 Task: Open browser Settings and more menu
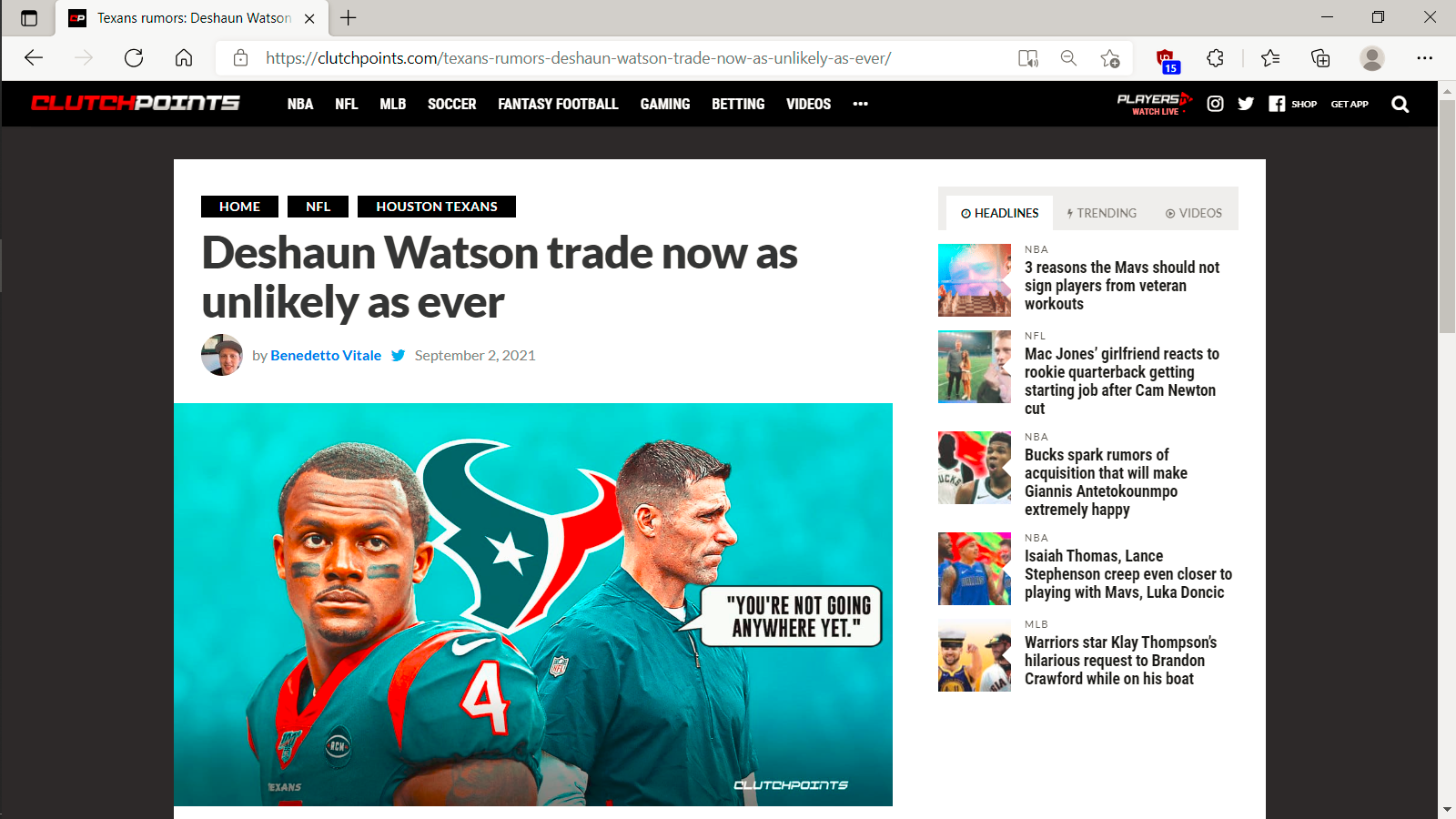point(1425,58)
